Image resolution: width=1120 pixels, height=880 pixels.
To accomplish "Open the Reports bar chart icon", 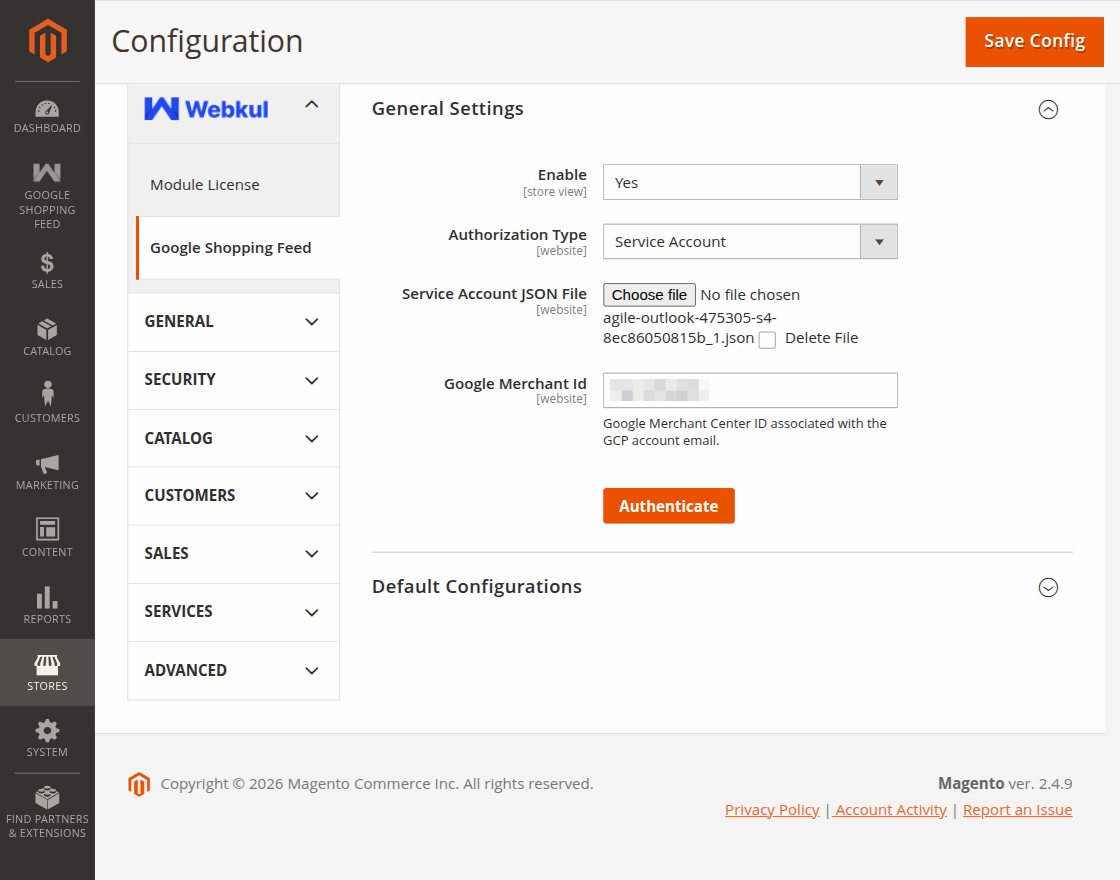I will [x=47, y=606].
